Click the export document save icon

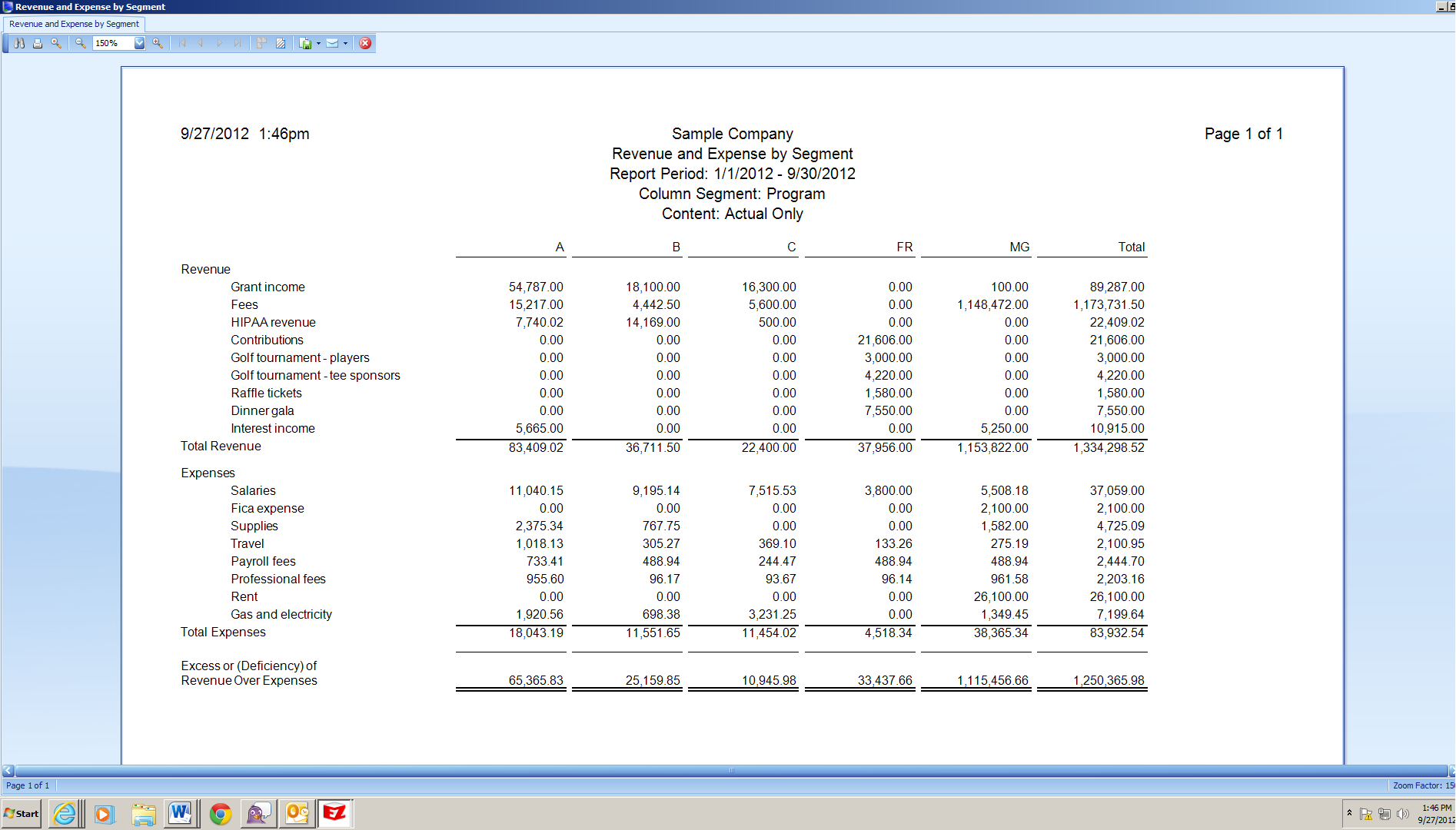pos(306,43)
